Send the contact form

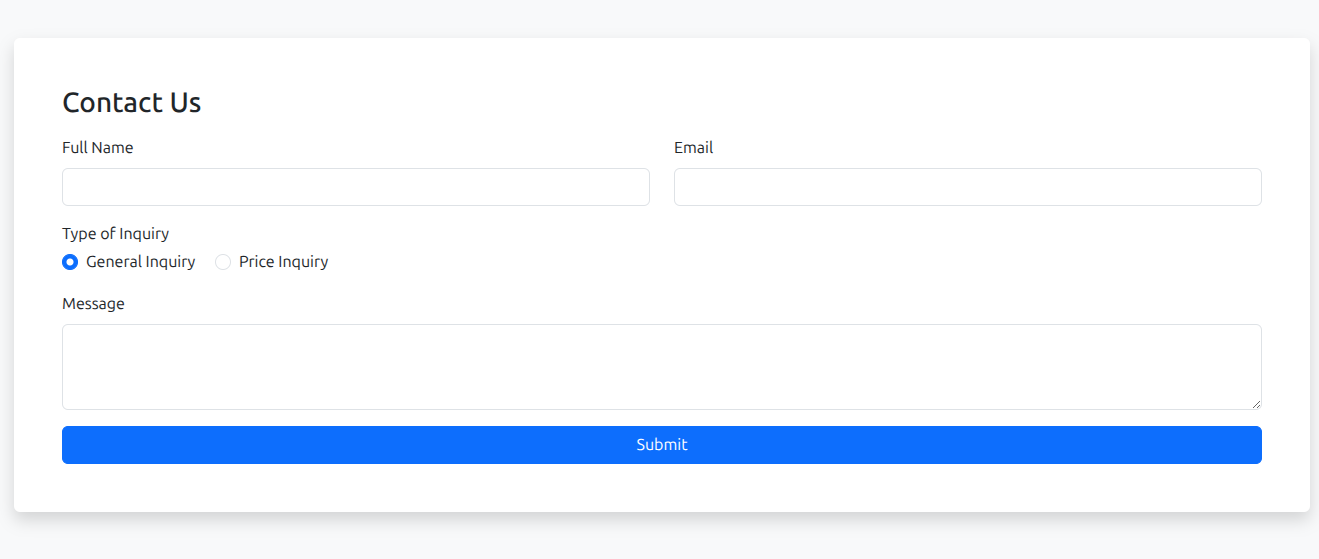point(661,445)
